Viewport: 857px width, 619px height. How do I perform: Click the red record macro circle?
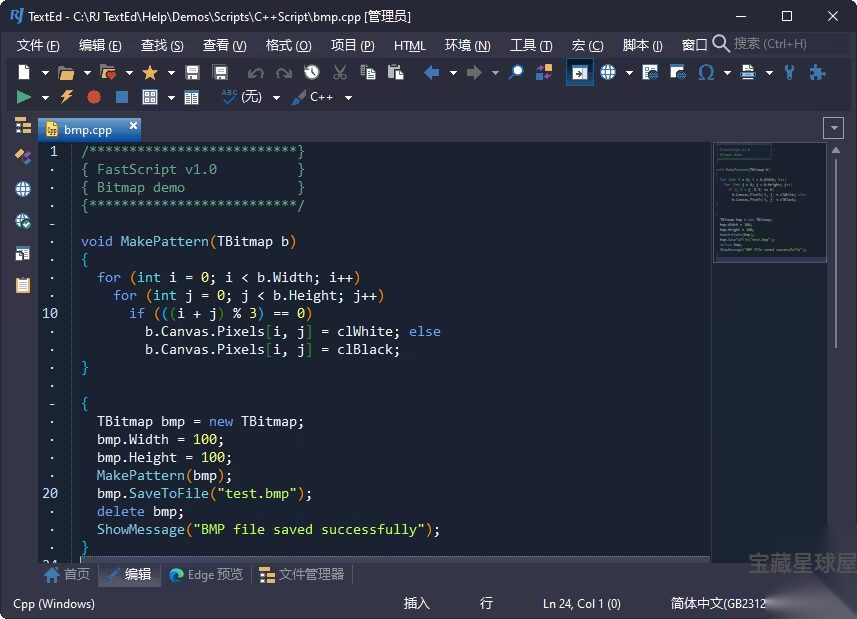[94, 97]
